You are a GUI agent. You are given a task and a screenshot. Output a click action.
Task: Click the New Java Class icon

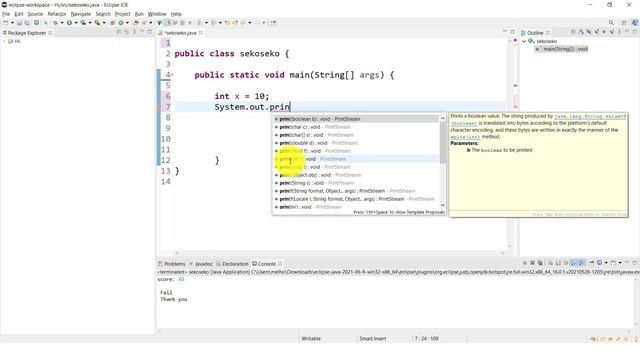(x=121, y=23)
